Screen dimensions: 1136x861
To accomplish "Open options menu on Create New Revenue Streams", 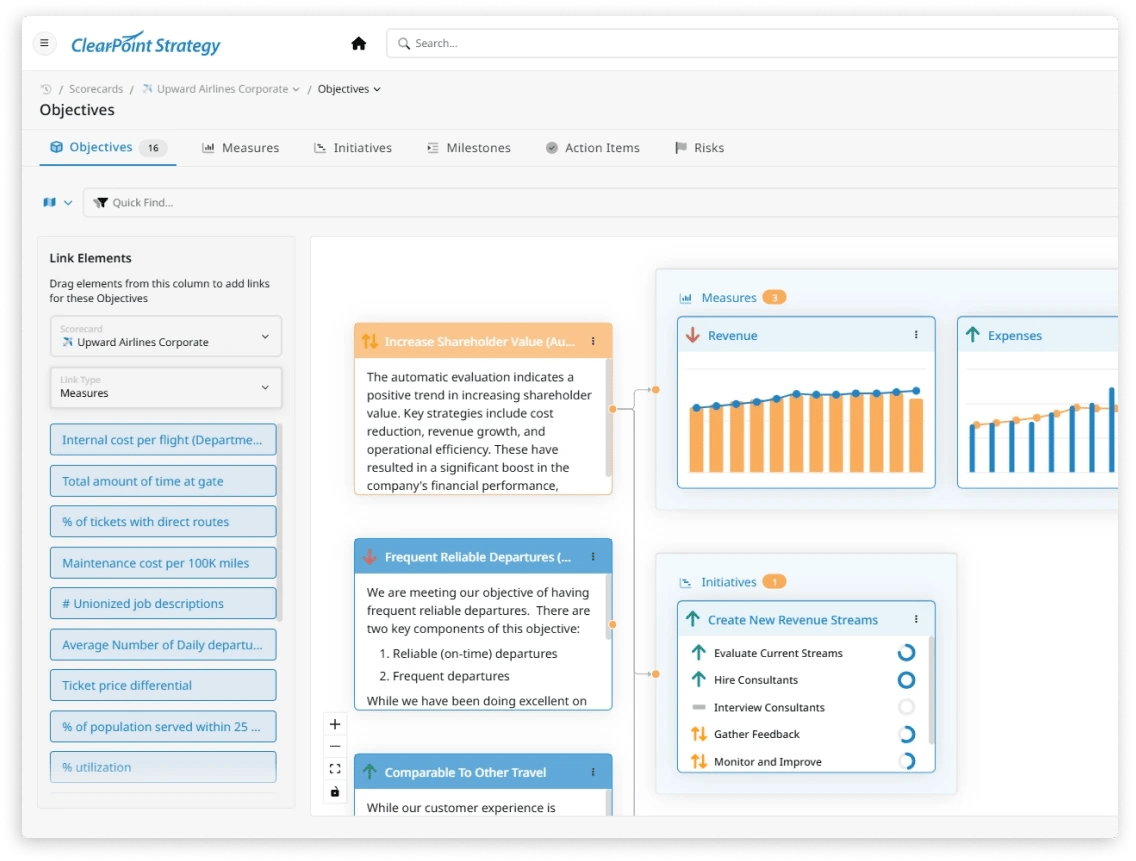I will (916, 619).
